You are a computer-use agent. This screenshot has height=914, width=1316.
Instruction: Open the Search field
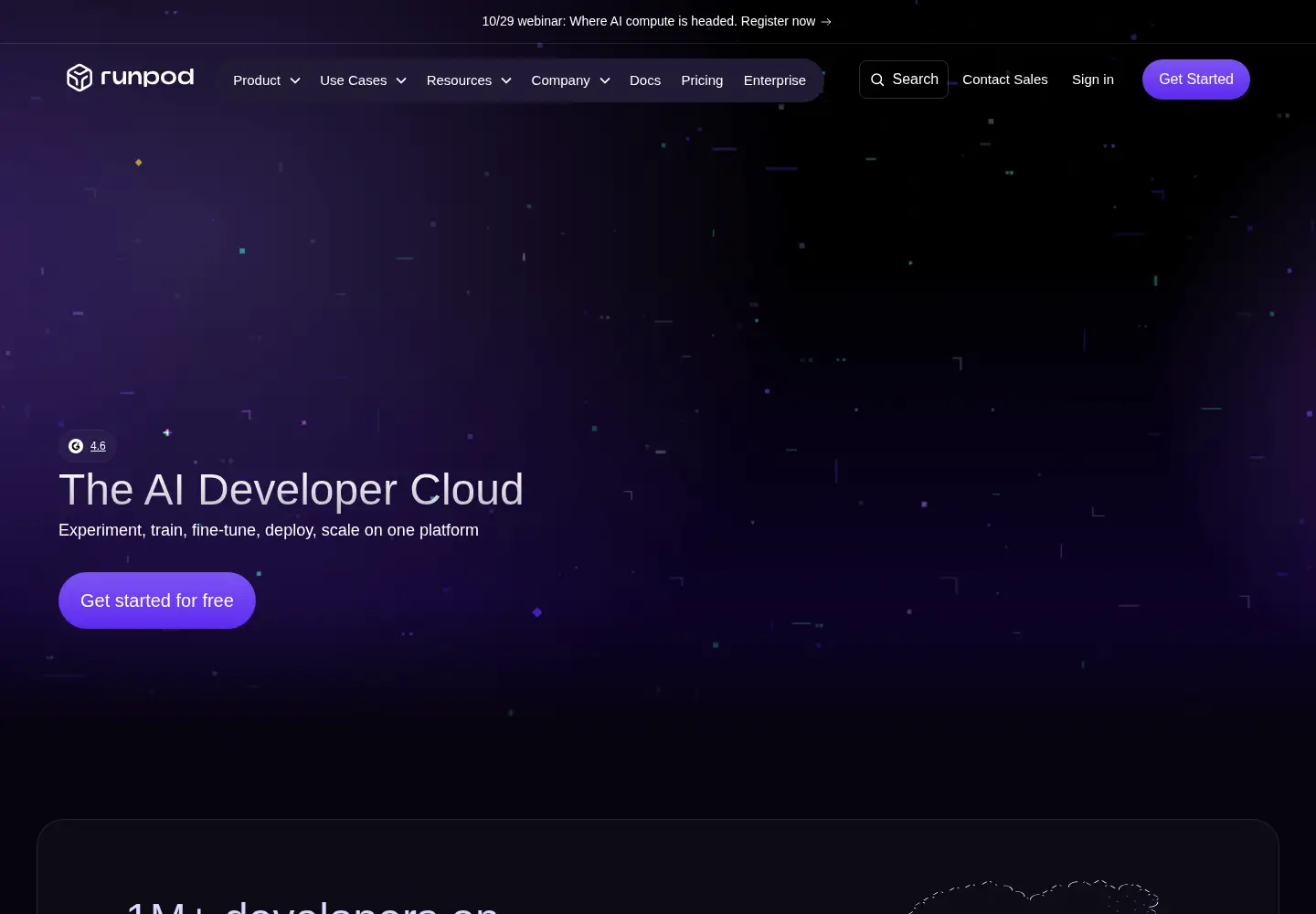pos(904,80)
